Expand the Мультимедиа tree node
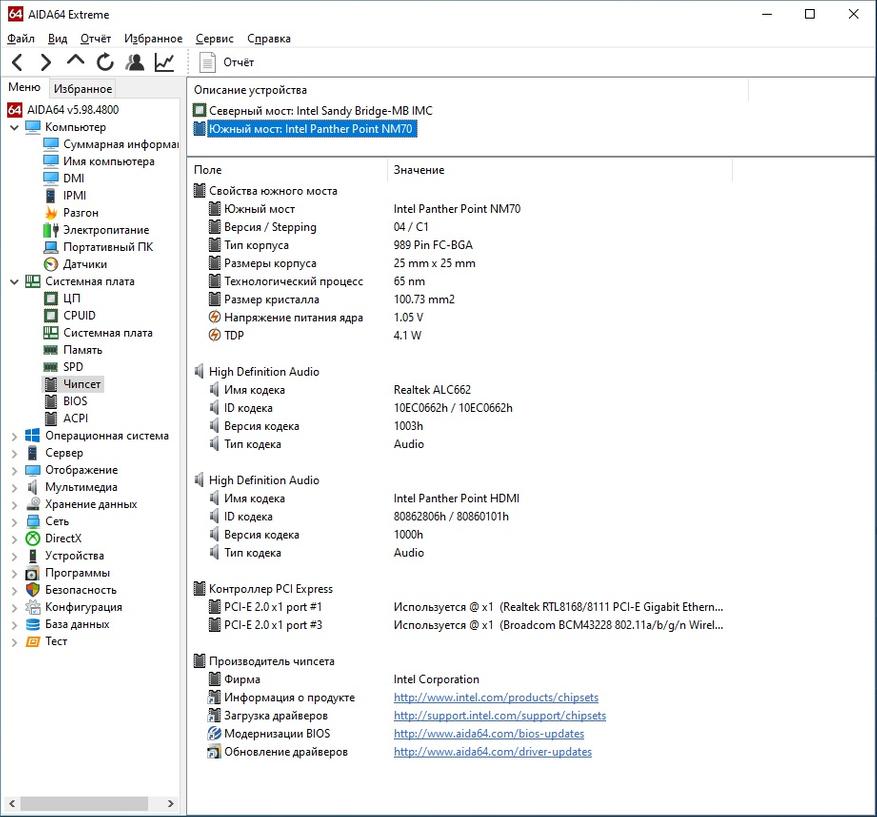The width and height of the screenshot is (877, 817). click(15, 488)
